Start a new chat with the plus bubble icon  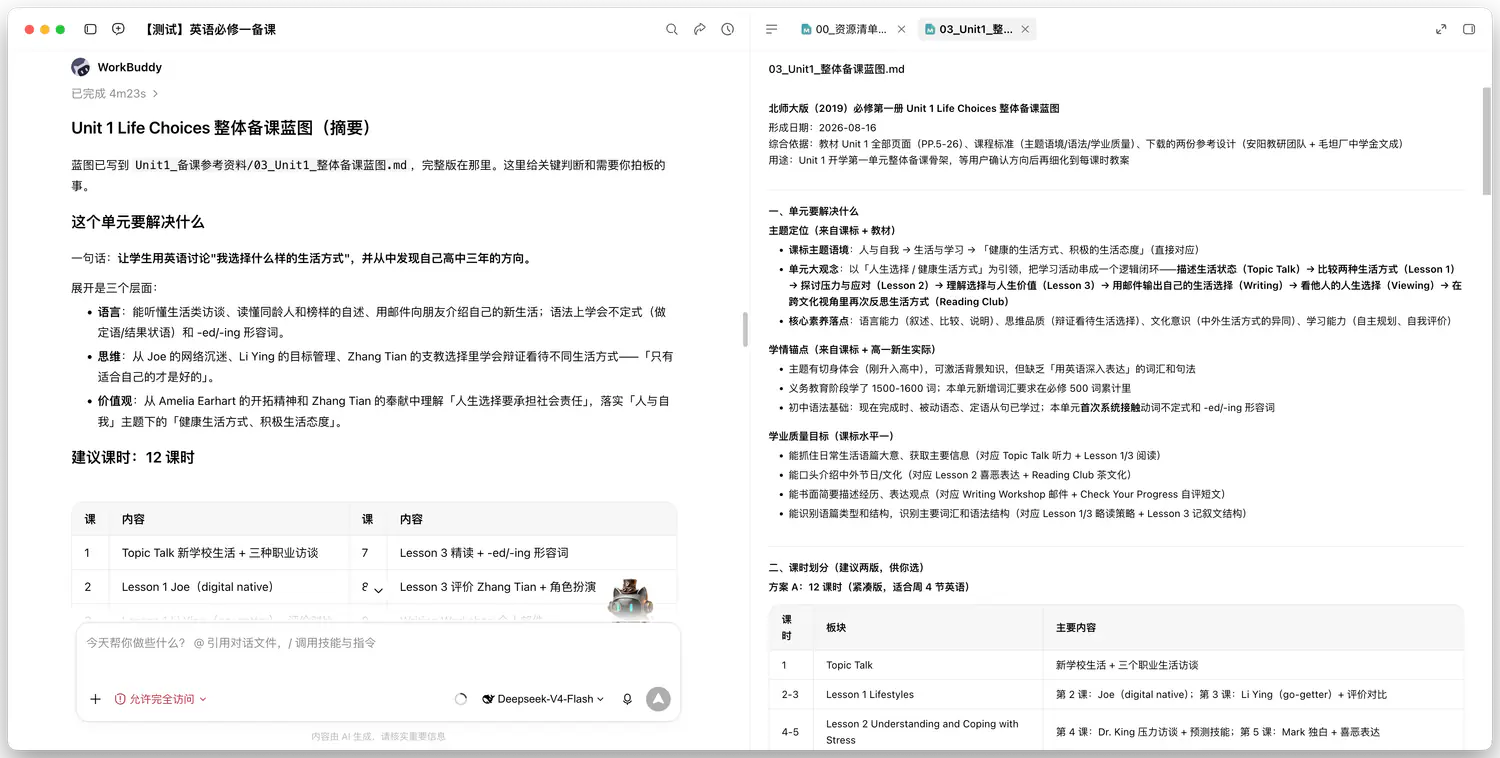coord(118,30)
